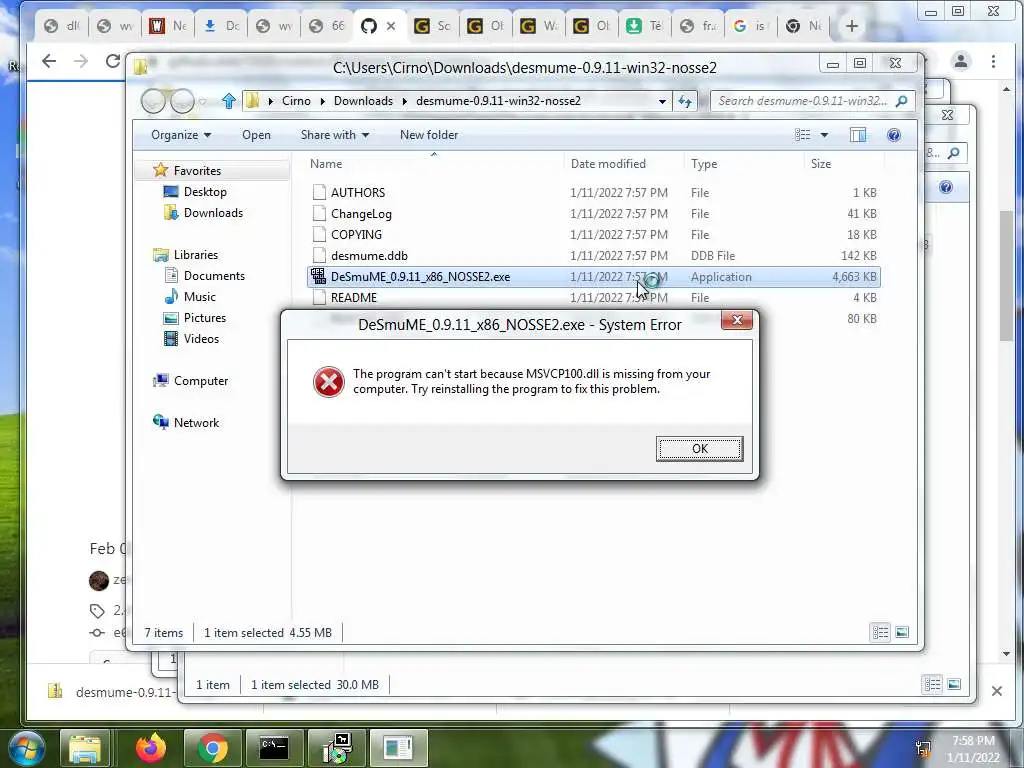Open Chrome three-dot menu
Viewport: 1024px width, 768px height.
[x=993, y=61]
